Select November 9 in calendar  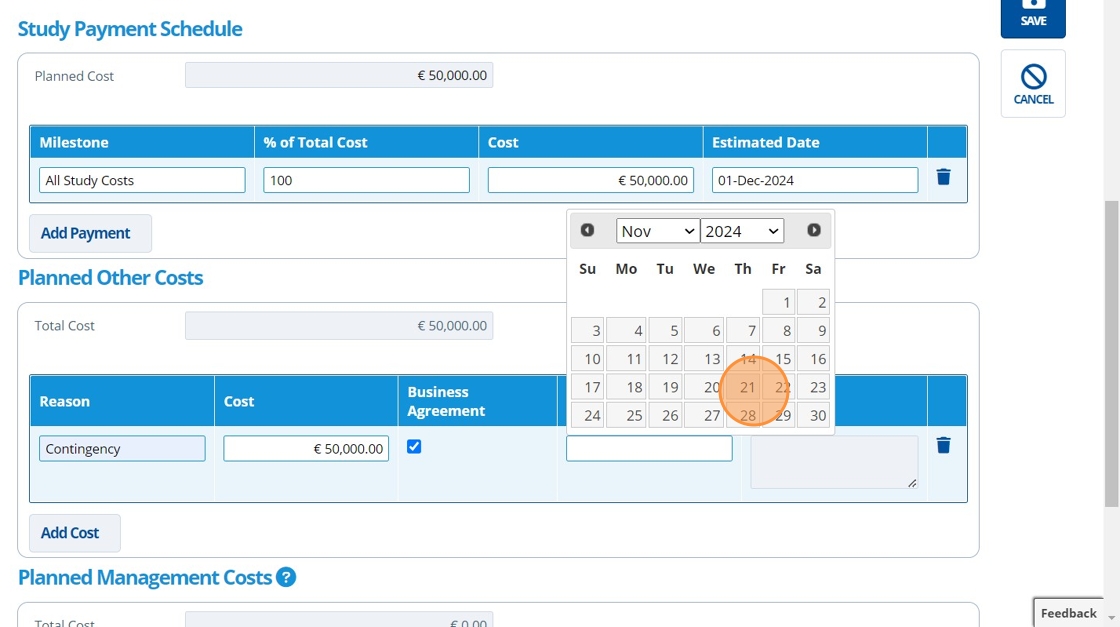(x=814, y=331)
